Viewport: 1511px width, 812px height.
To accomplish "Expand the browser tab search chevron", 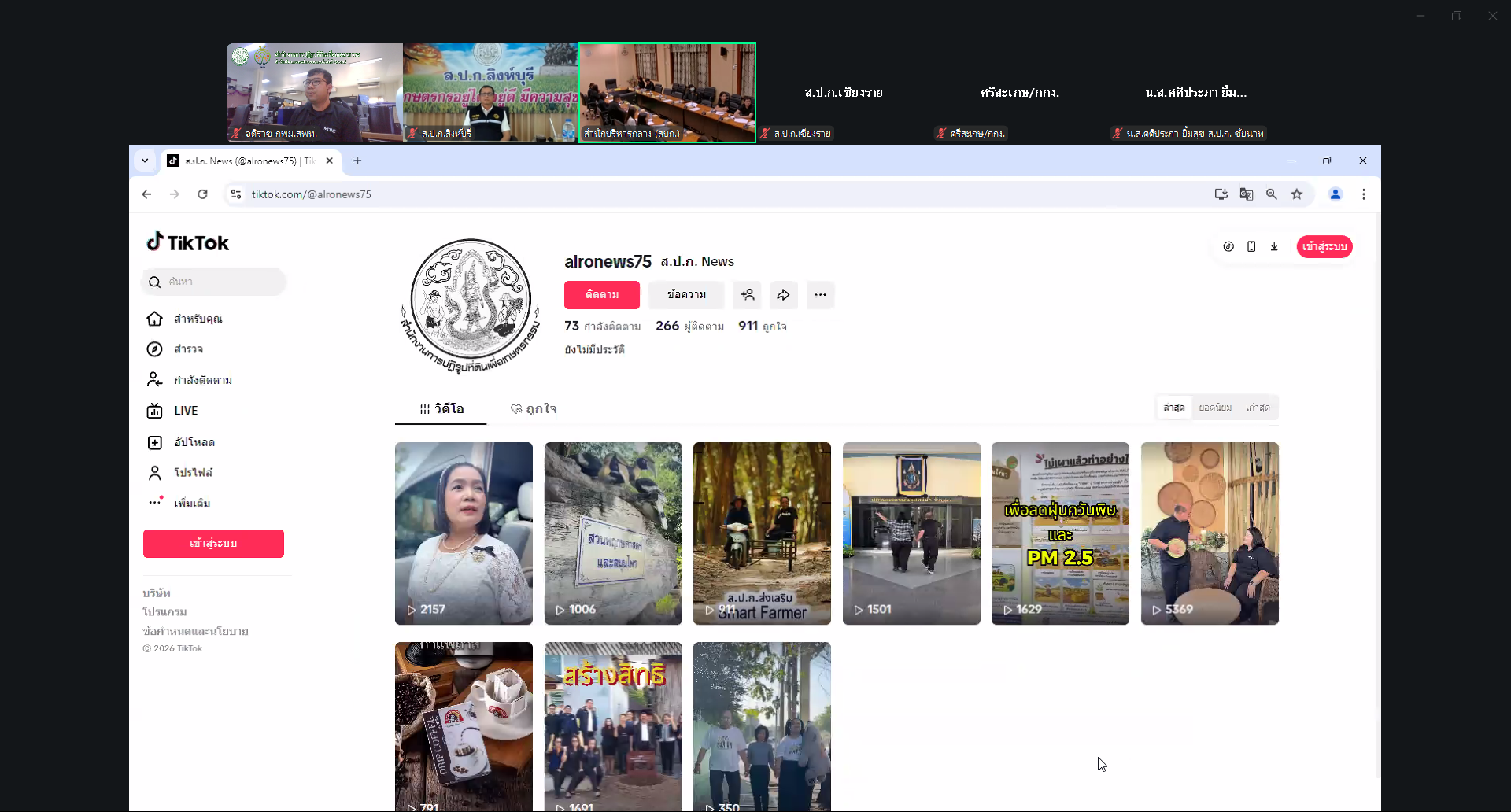I will (x=145, y=161).
